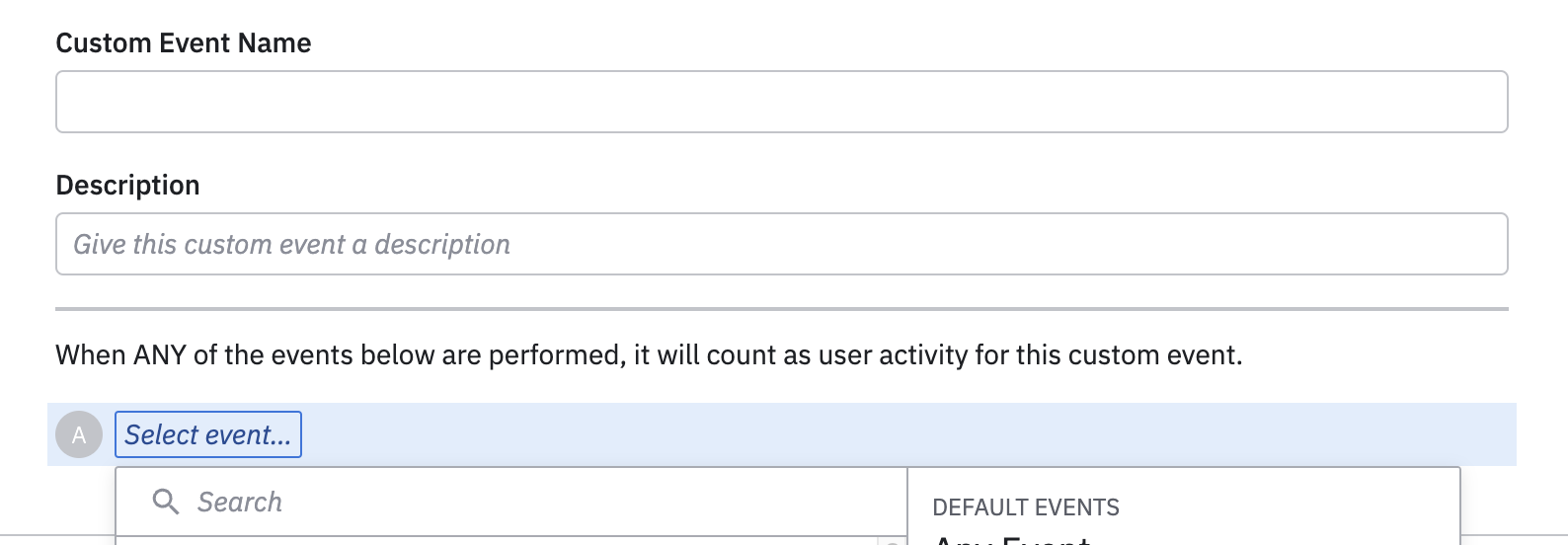The height and width of the screenshot is (545, 1568).
Task: Click the "Give this custom event" placeholder text
Action: tap(209, 245)
